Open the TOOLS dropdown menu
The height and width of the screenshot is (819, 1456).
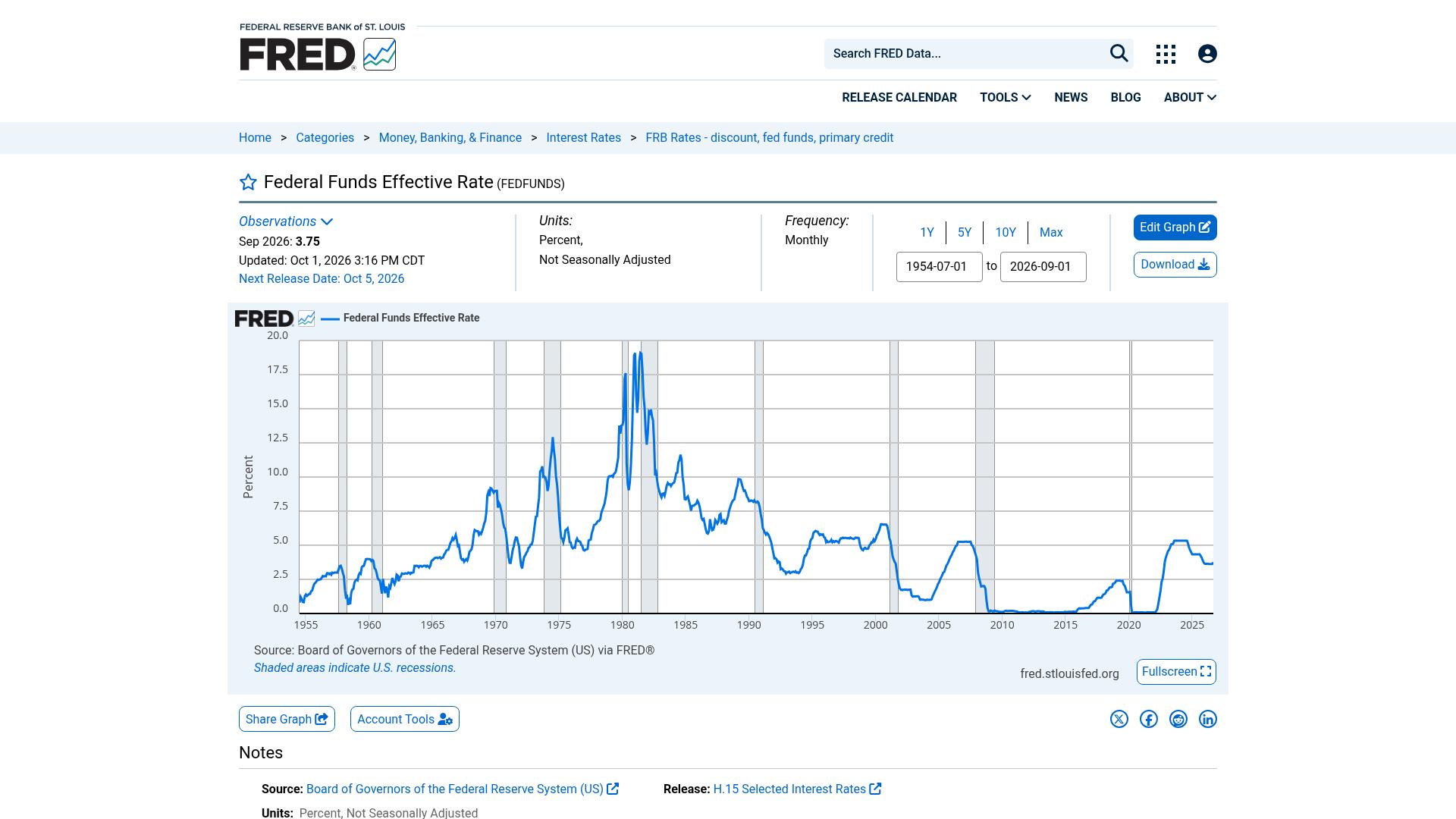pyautogui.click(x=1006, y=97)
